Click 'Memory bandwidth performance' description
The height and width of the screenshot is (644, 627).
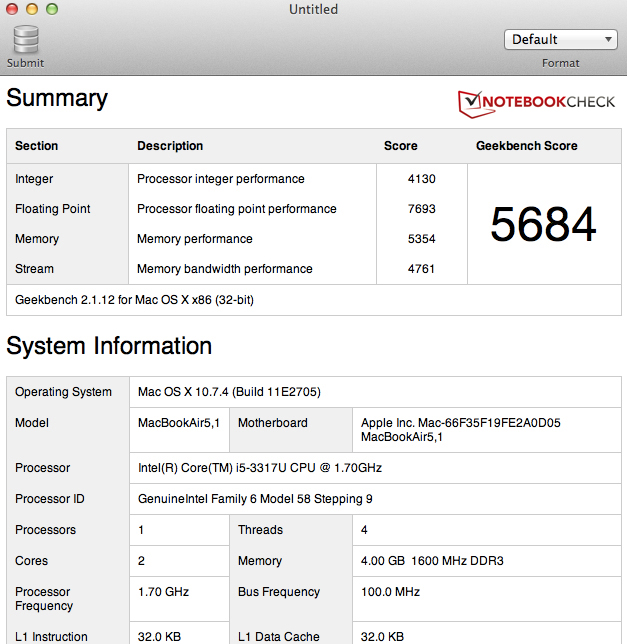[225, 269]
